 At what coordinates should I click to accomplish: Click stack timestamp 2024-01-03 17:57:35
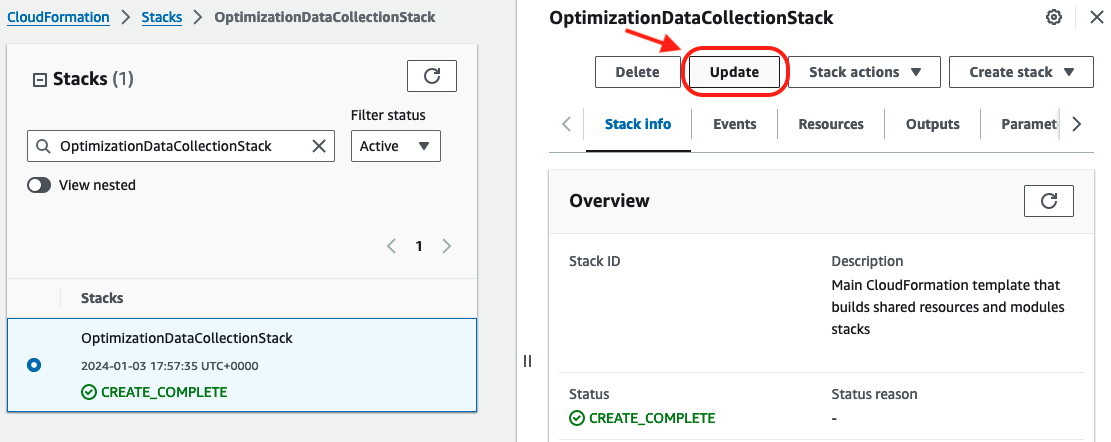(x=169, y=366)
